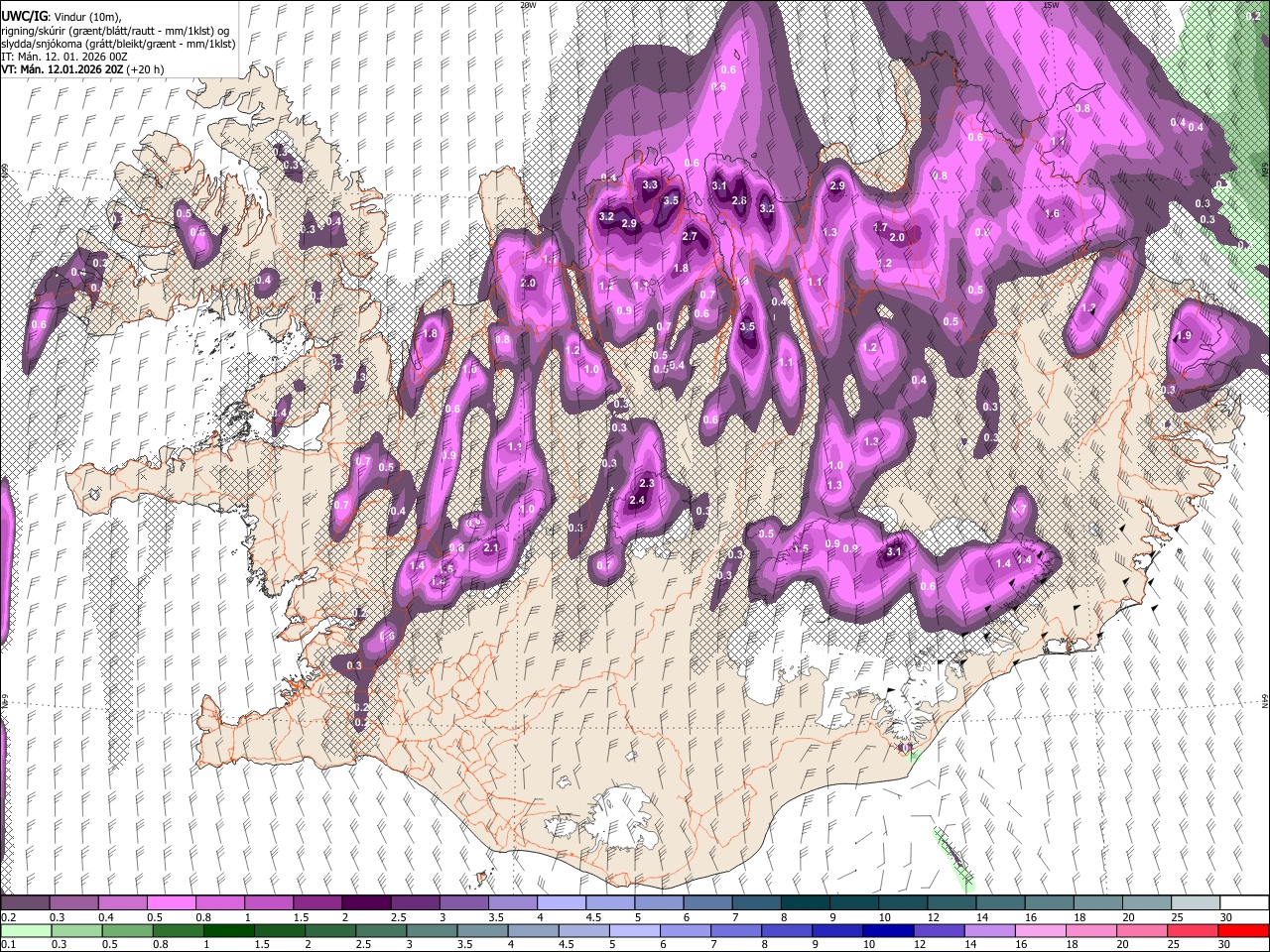The image size is (1270, 952).
Task: Click the 15W longitude label at top
Action: (x=1051, y=5)
